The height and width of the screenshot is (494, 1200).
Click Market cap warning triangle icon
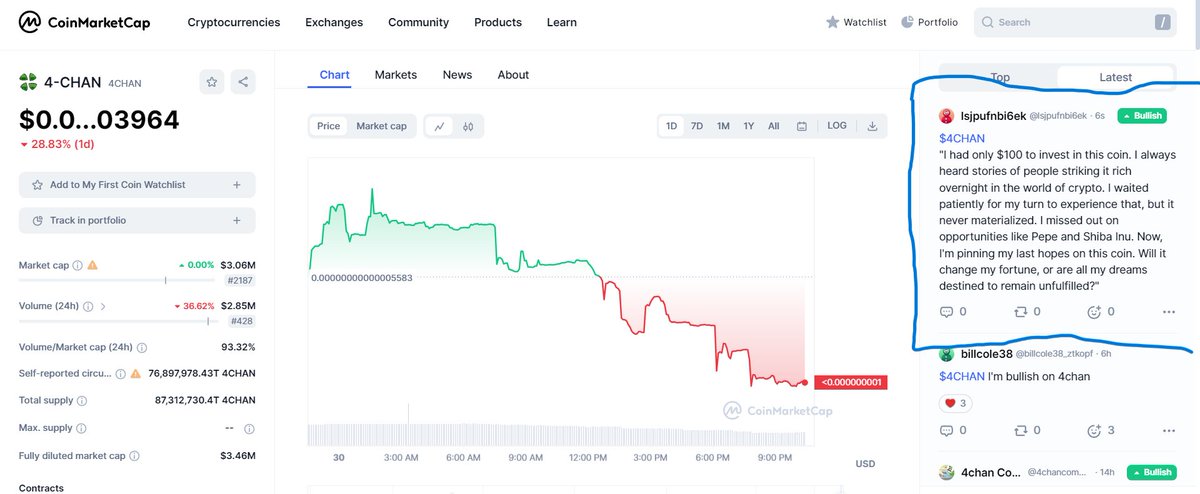point(92,266)
